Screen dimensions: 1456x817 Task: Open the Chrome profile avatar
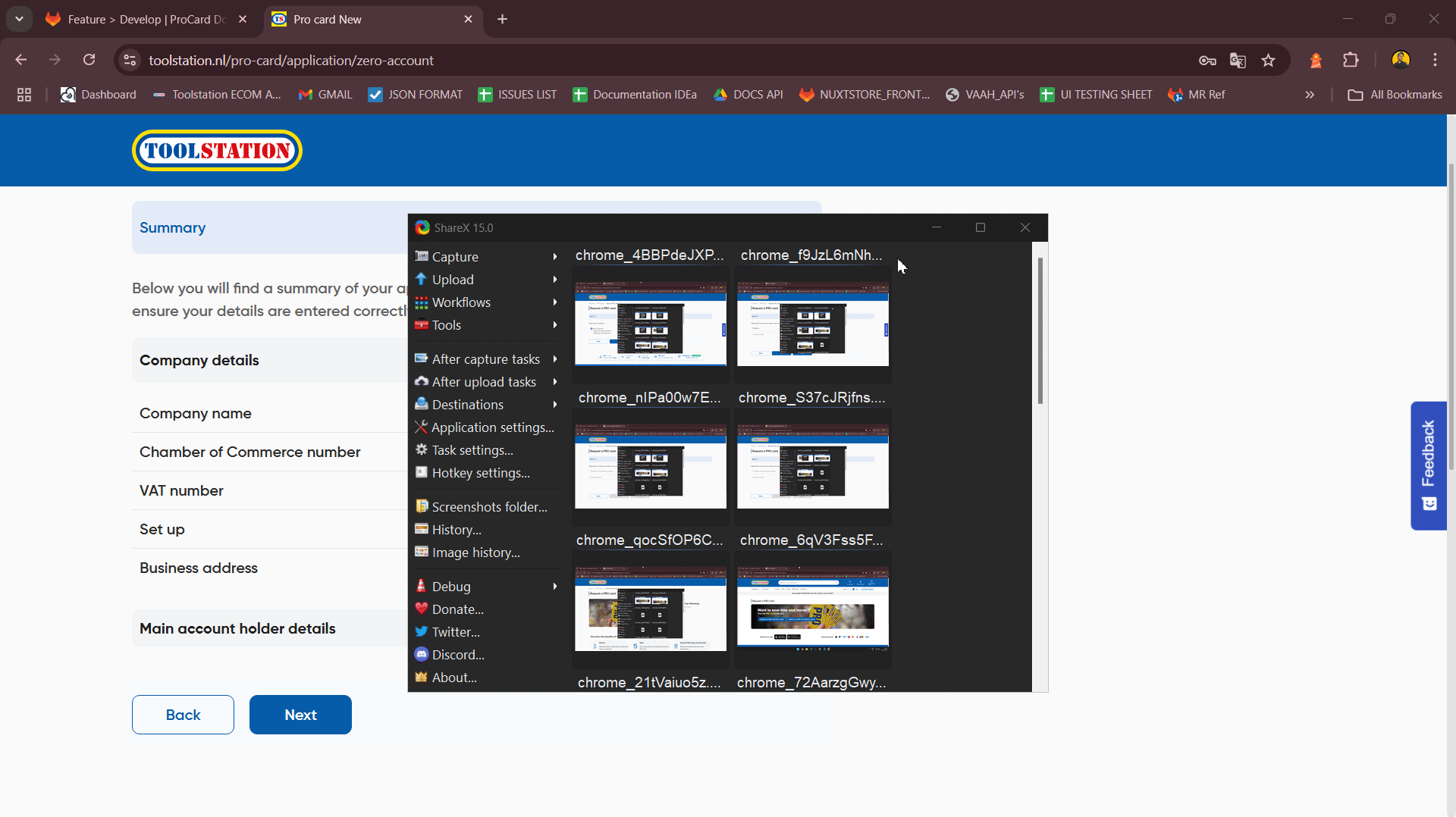point(1401,60)
